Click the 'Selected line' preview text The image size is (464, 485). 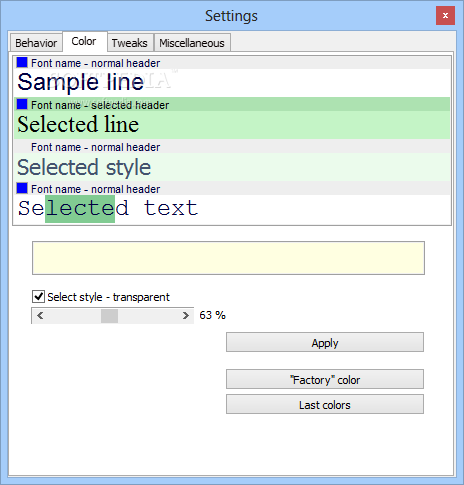78,124
